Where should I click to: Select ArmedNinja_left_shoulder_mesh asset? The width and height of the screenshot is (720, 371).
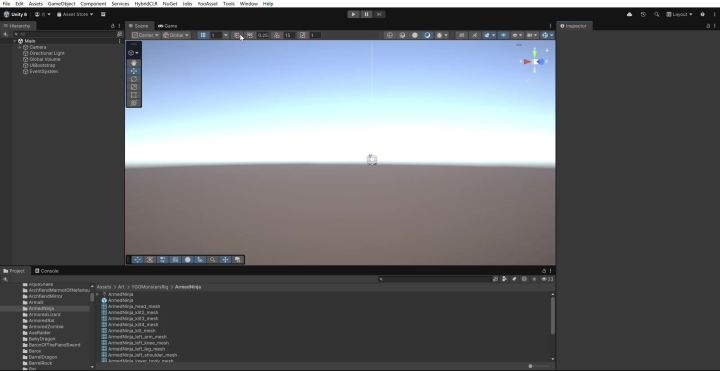point(142,355)
